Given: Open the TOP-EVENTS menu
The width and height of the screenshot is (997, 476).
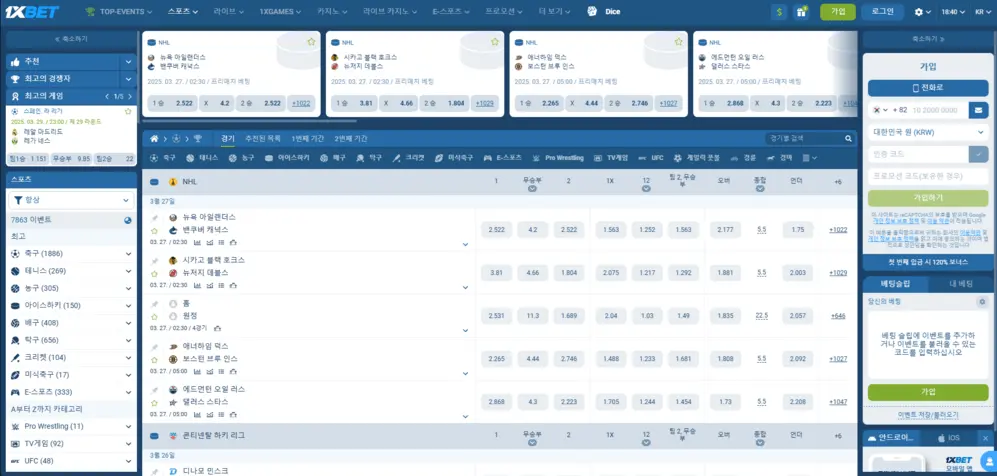Looking at the screenshot, I should tap(119, 11).
